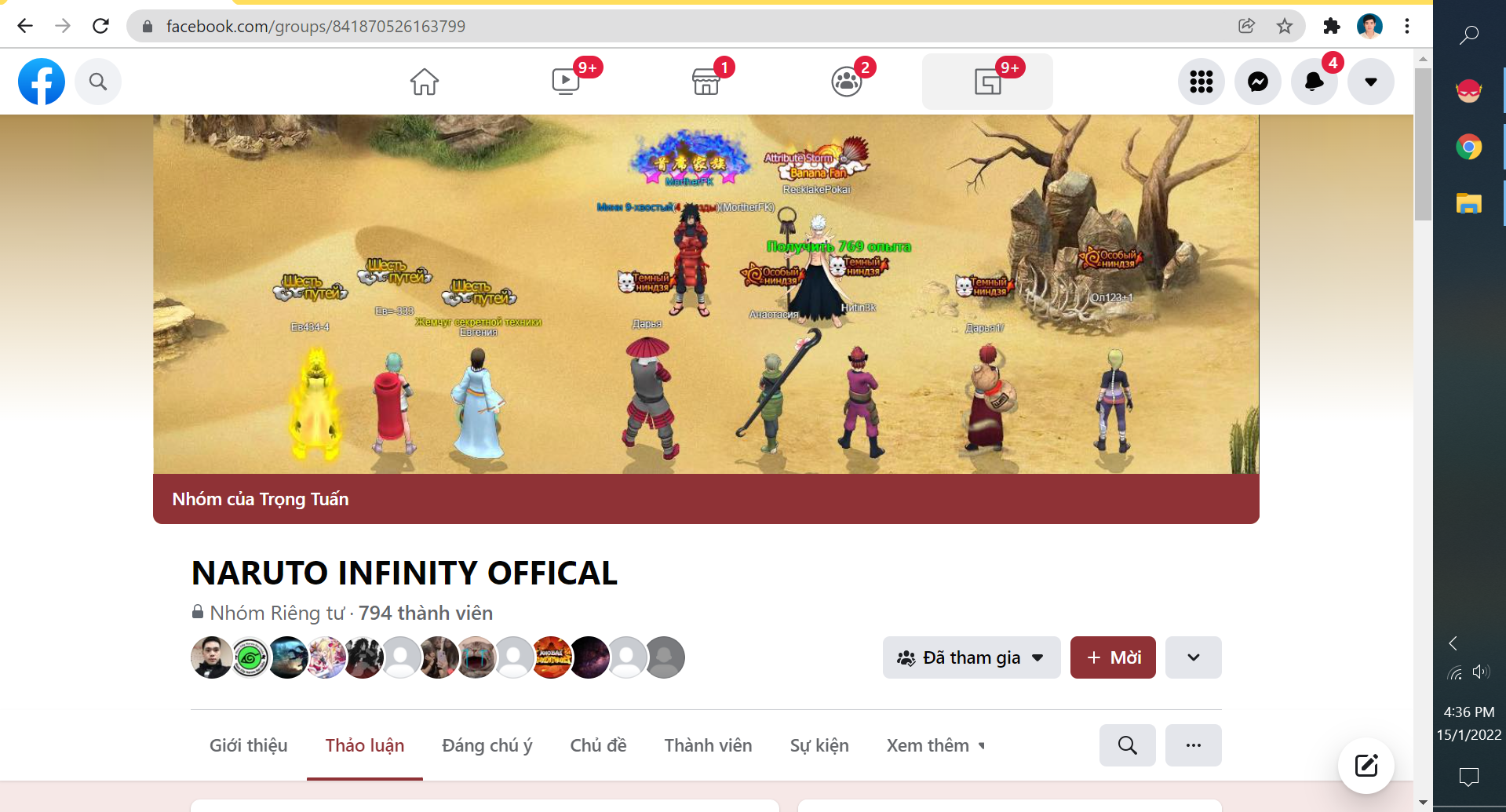
Task: Bookmark this page with star
Action: pos(1285,26)
